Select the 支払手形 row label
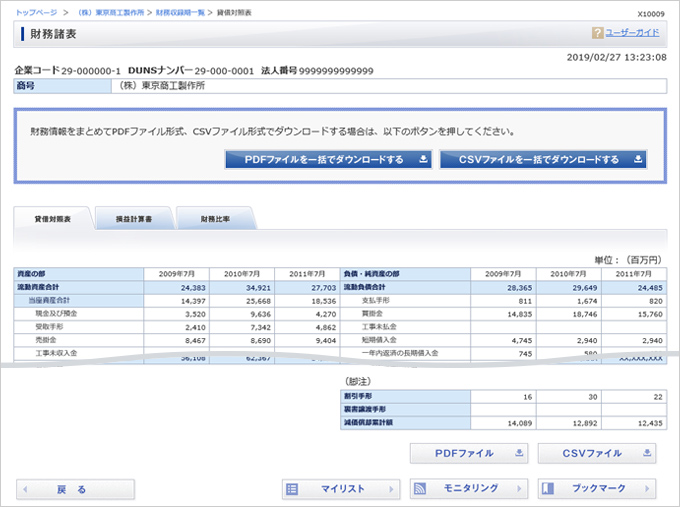The height and width of the screenshot is (507, 680). (376, 300)
